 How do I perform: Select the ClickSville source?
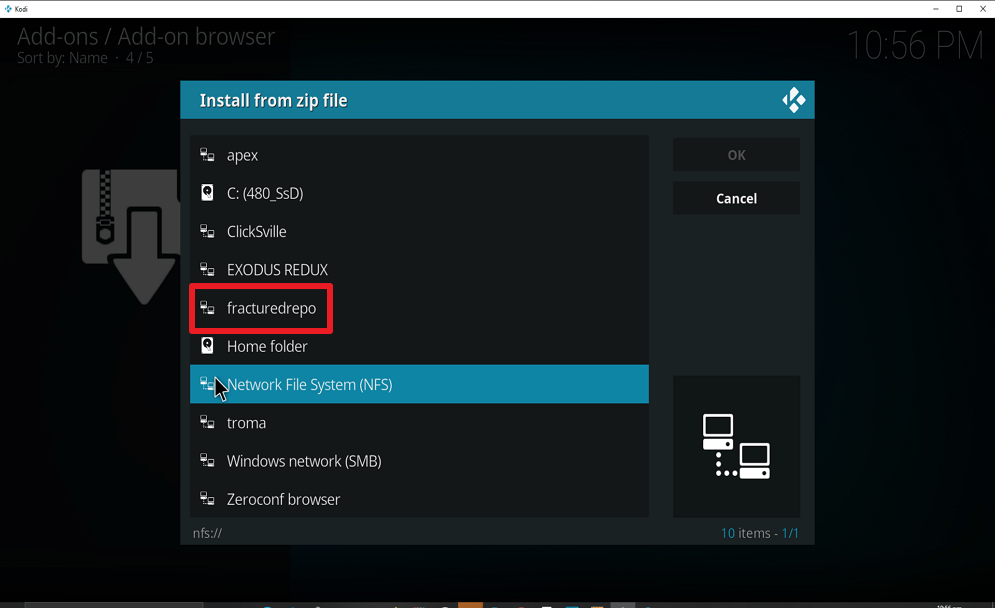(x=419, y=232)
